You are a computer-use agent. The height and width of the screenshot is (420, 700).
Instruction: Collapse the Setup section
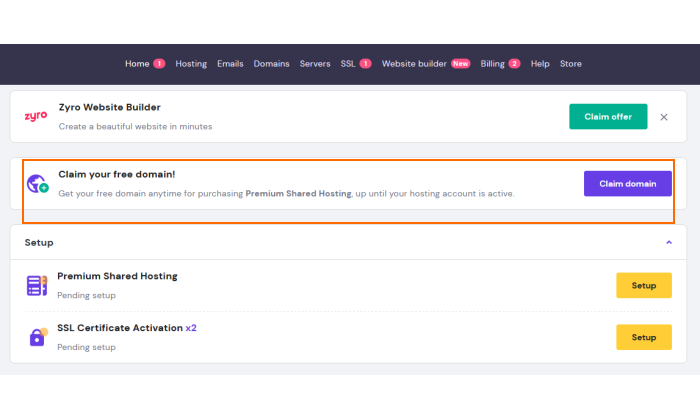[x=669, y=242]
